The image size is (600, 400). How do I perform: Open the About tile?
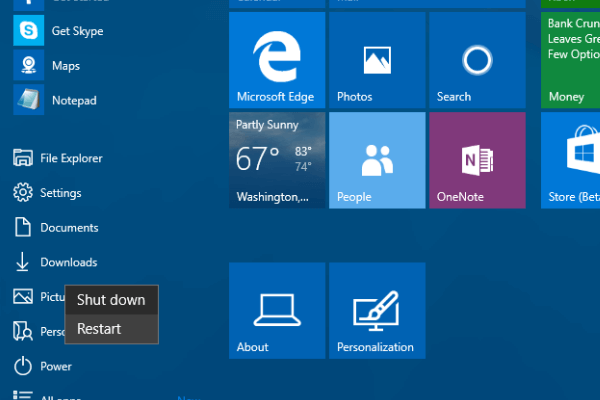coord(277,310)
